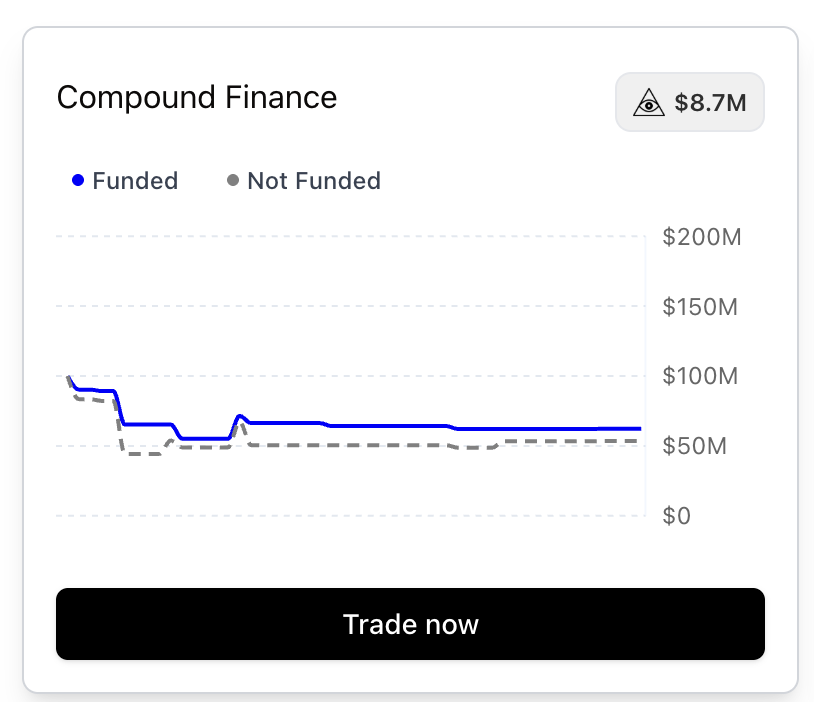
Task: Click the right end of the blue Funded line
Action: click(639, 428)
